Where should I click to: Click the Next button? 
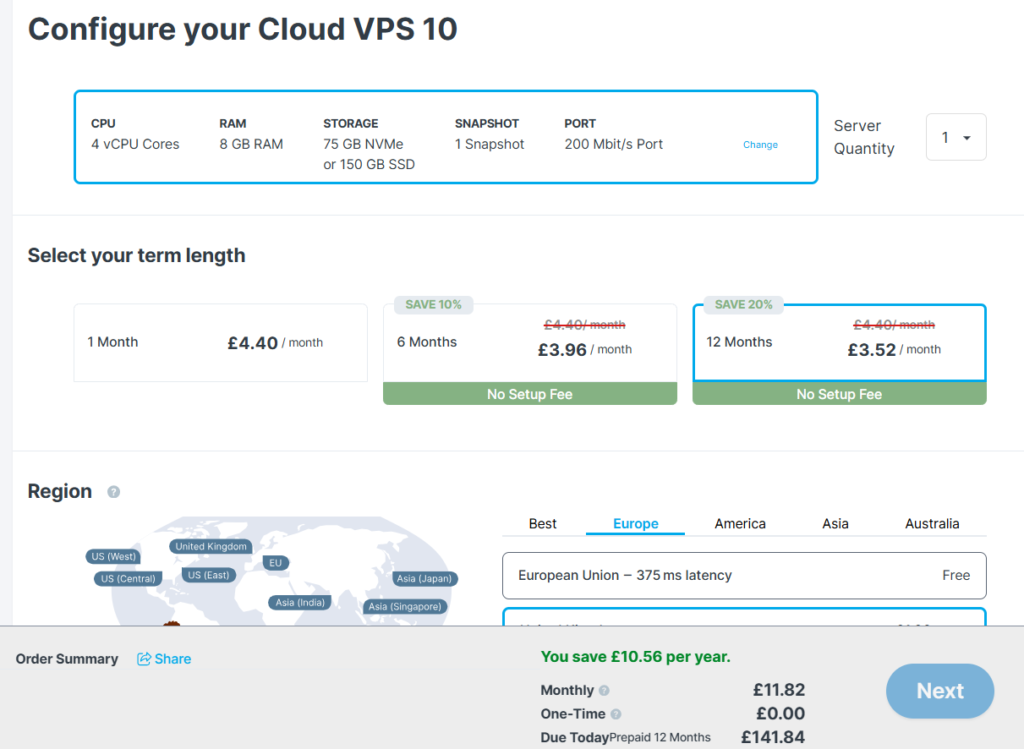(939, 691)
